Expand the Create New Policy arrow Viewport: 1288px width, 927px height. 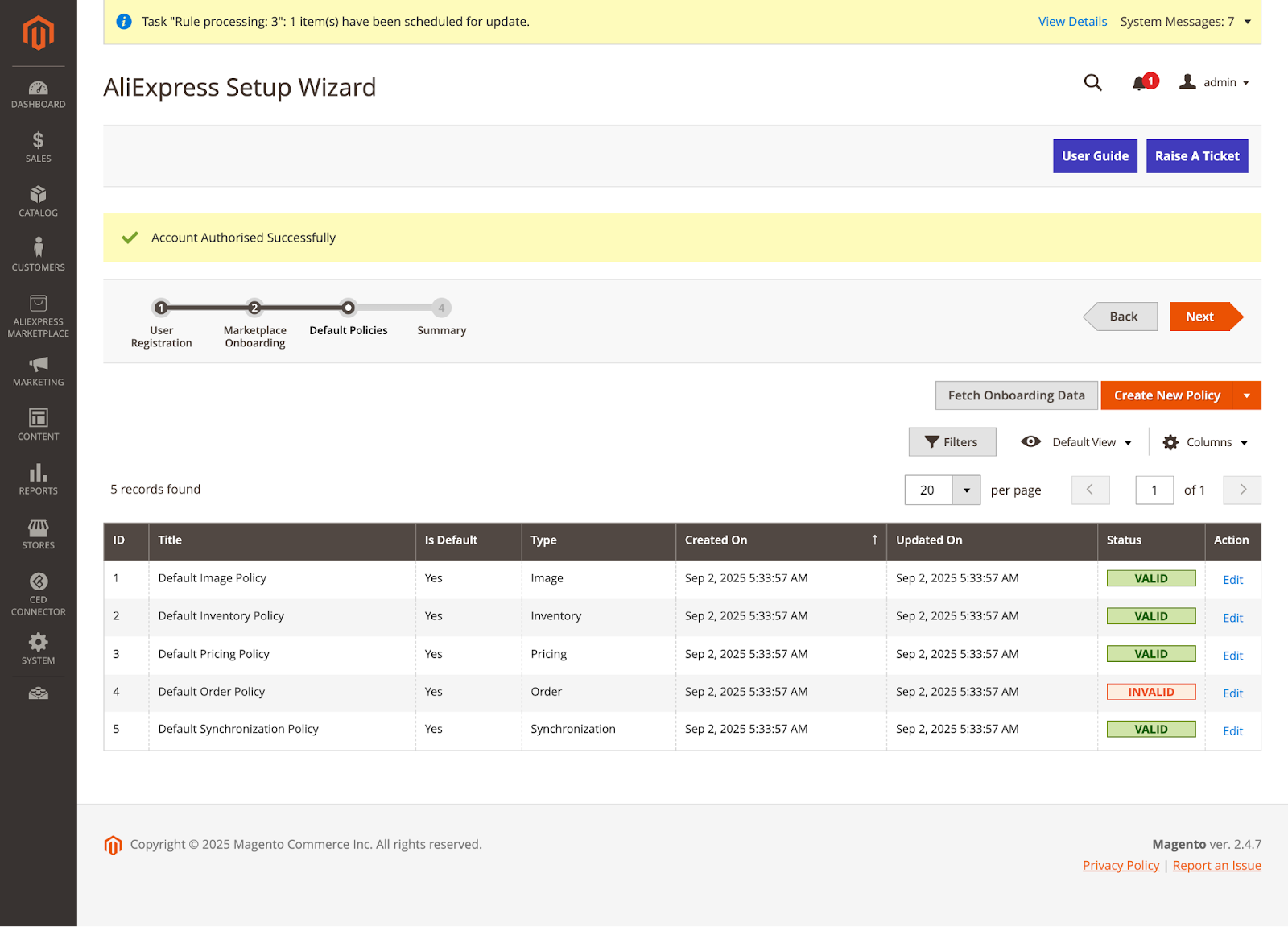1246,395
